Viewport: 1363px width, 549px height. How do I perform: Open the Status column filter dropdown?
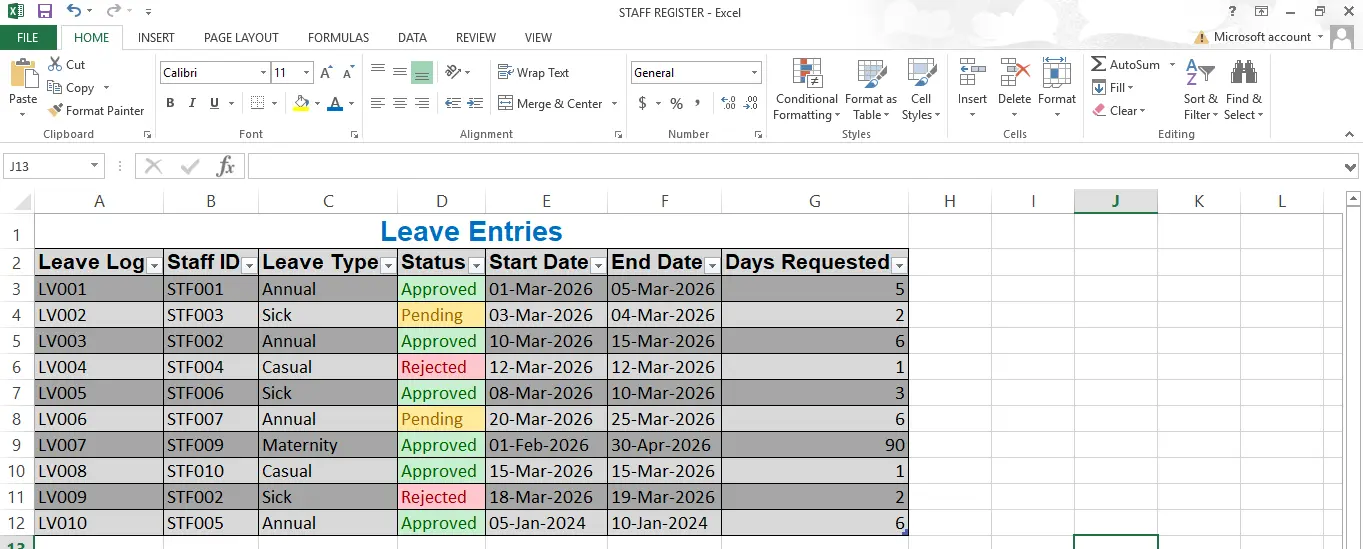pos(476,265)
